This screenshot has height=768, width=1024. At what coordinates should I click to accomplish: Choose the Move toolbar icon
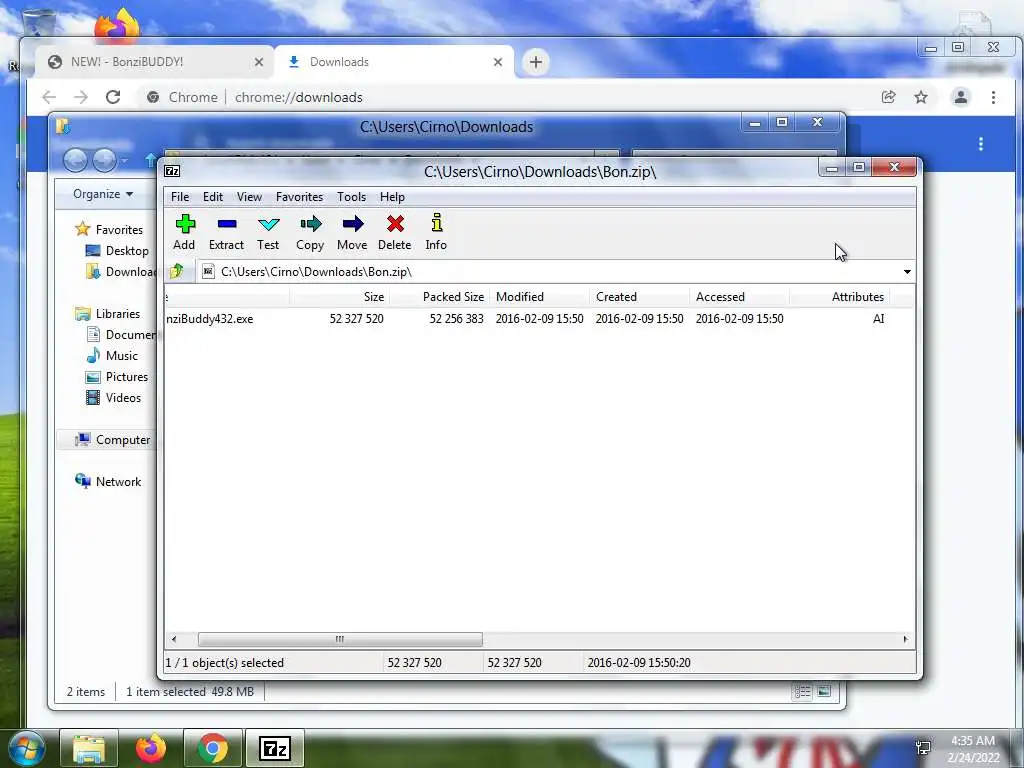352,232
